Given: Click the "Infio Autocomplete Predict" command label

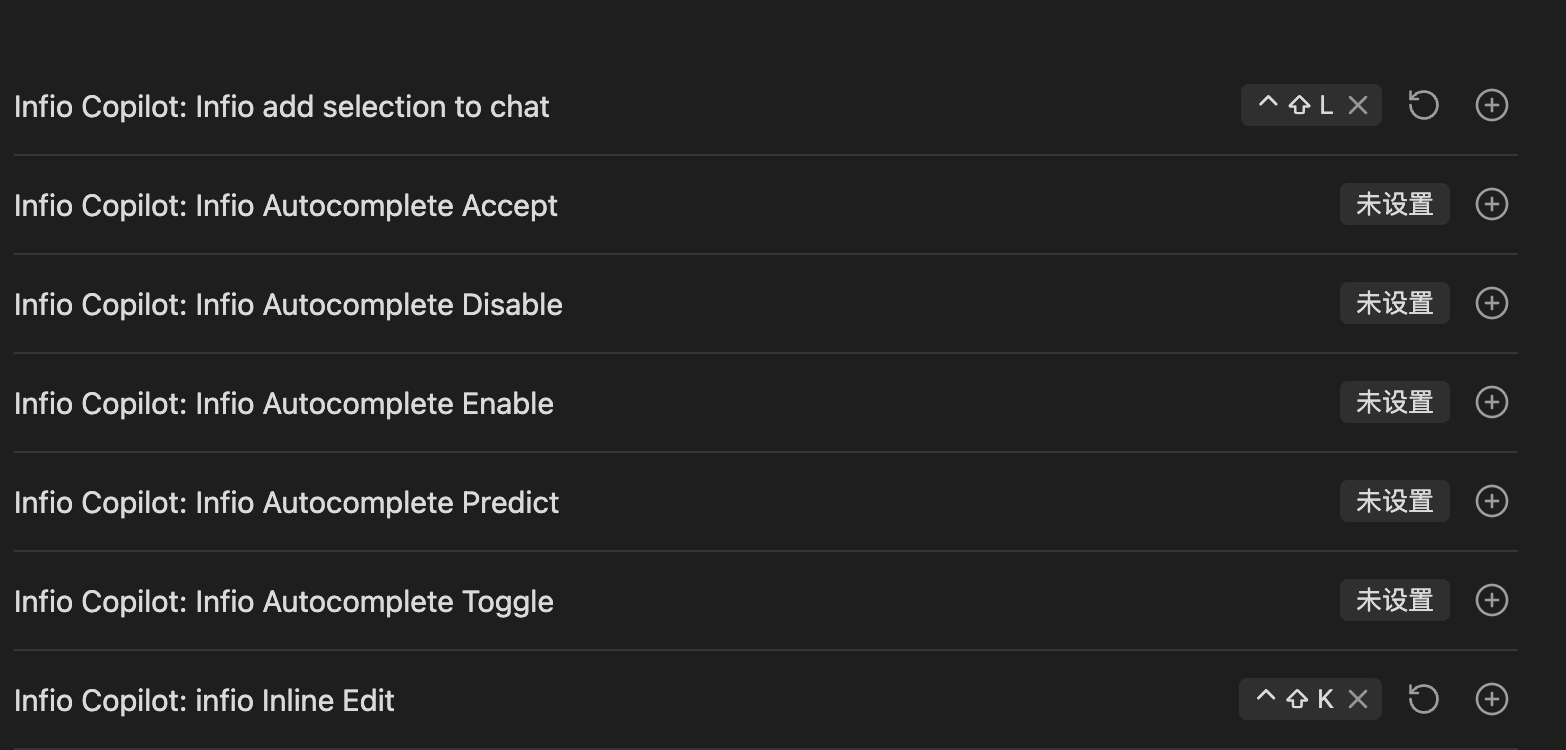Looking at the screenshot, I should click(x=285, y=501).
